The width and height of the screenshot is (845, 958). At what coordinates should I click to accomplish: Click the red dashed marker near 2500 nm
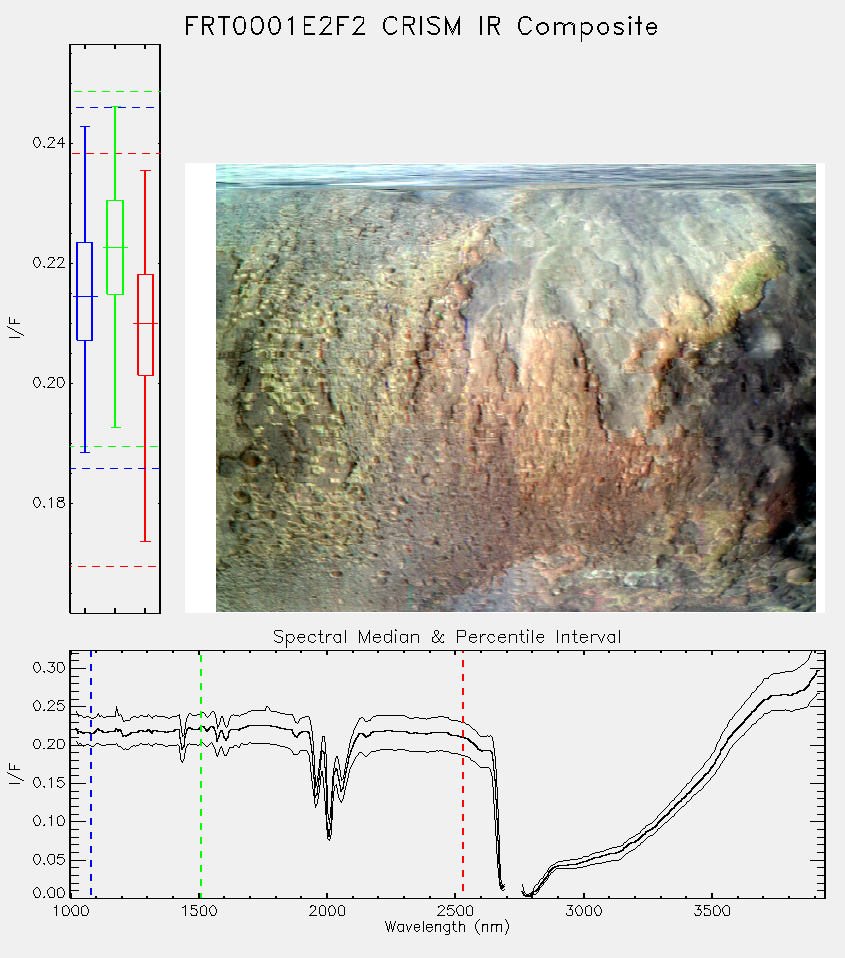[x=463, y=774]
